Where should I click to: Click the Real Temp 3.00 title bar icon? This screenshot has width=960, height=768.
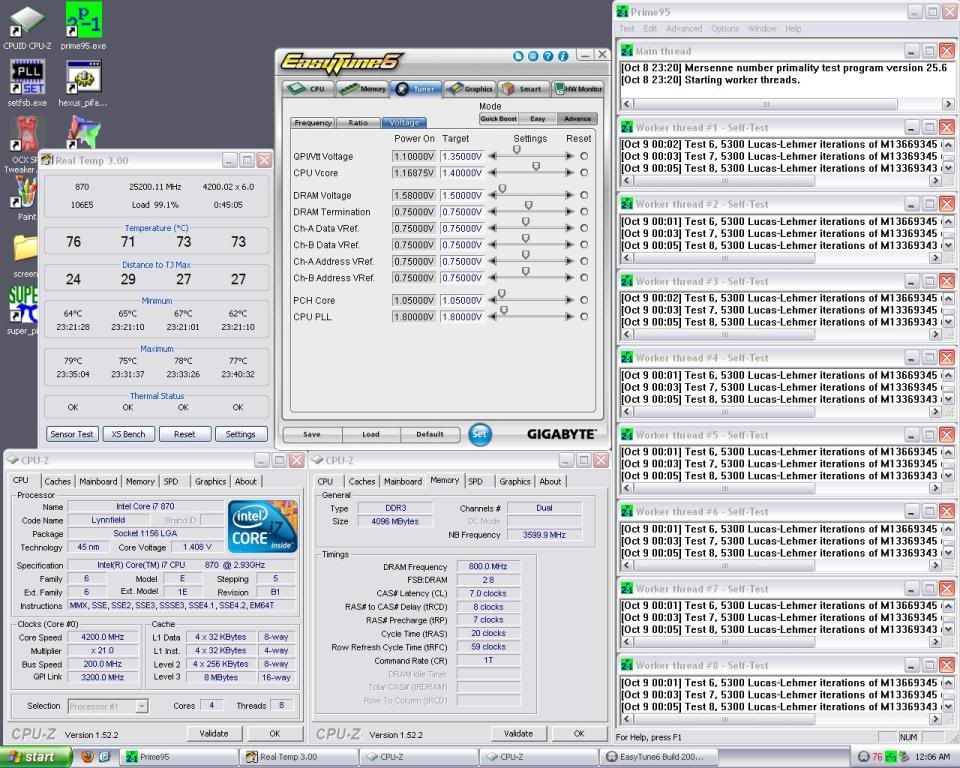coord(47,160)
